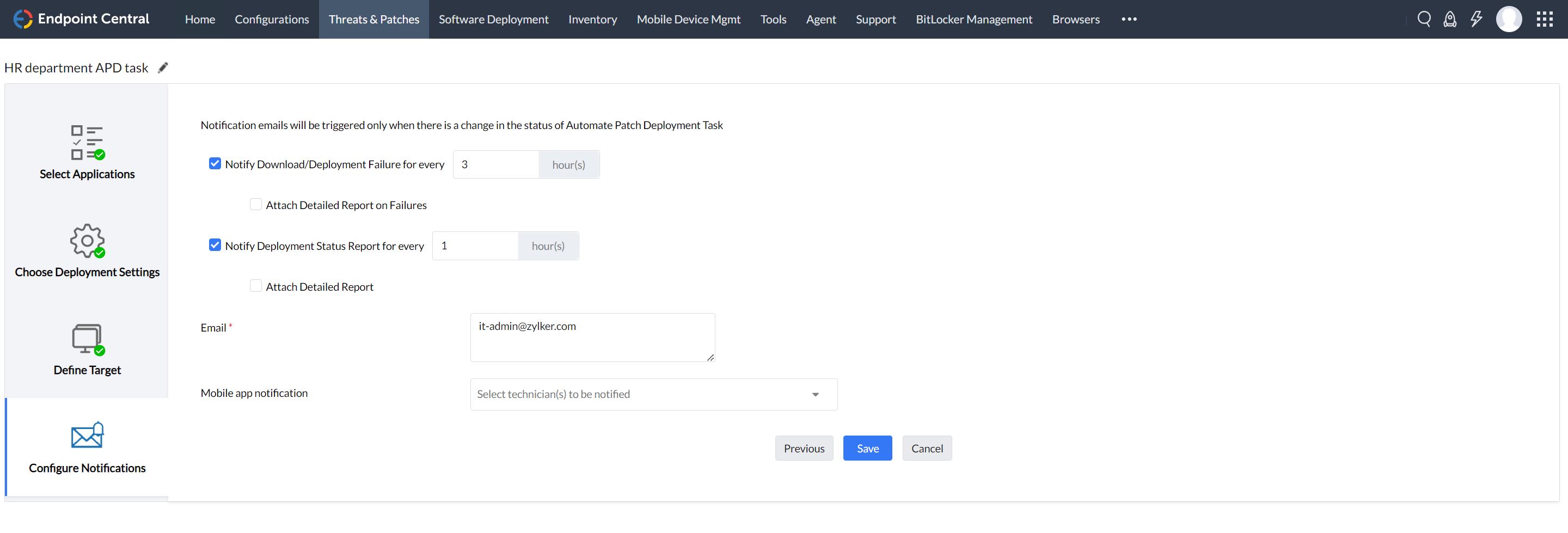This screenshot has width=1568, height=533.
Task: Uncheck Notify Download/Deployment Failure checkbox
Action: coord(215,164)
